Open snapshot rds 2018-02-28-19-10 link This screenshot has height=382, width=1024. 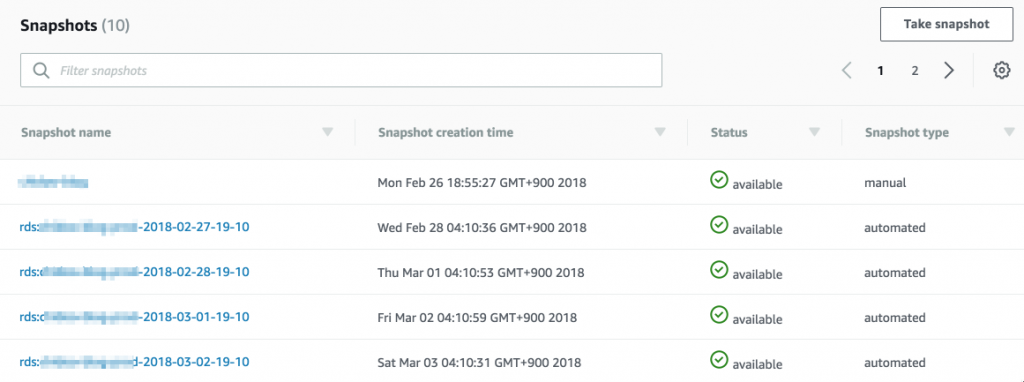tap(135, 272)
